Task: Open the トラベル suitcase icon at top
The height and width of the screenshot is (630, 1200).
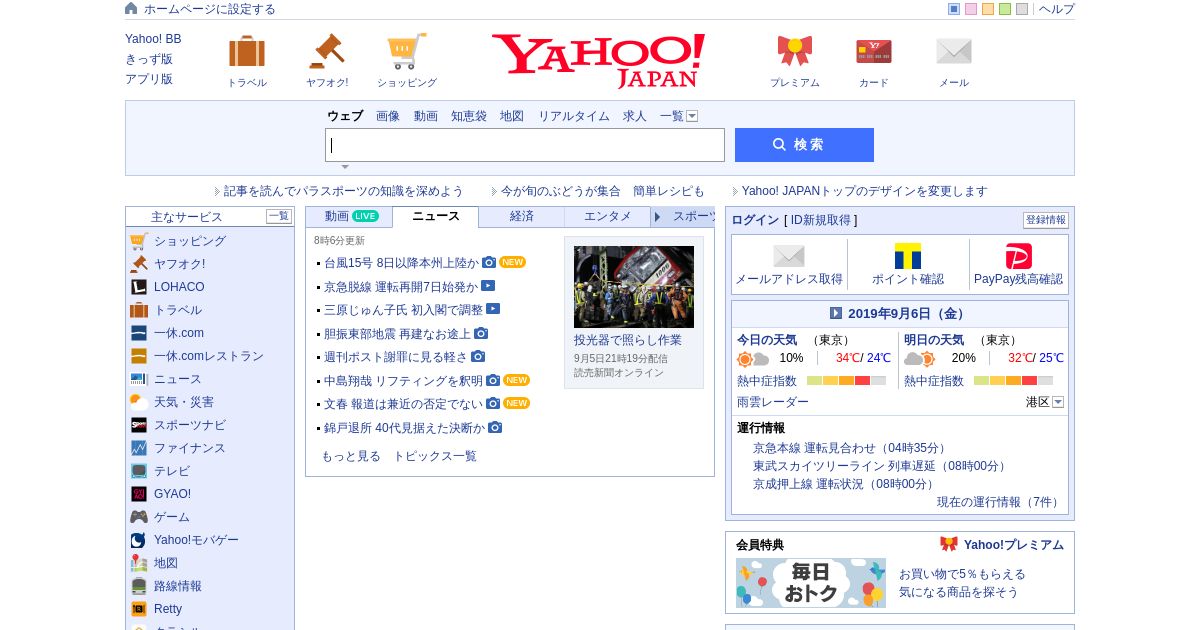Action: [247, 51]
